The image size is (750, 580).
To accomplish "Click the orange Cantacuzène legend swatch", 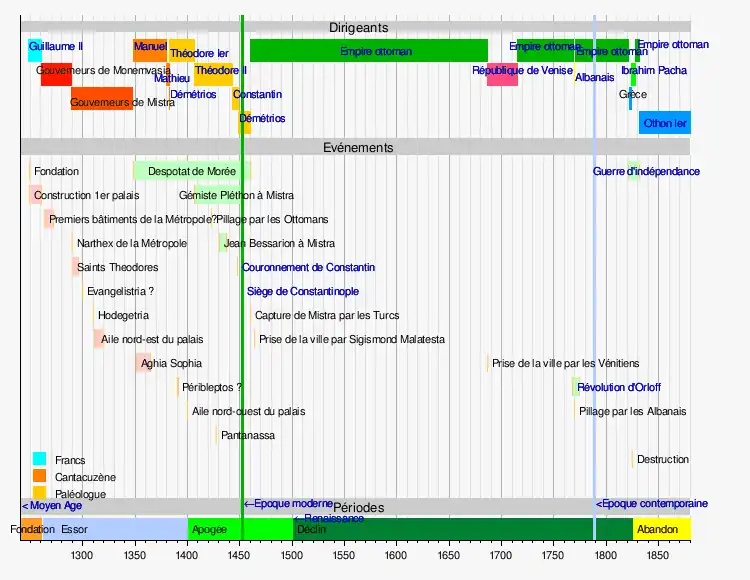I will tap(39, 476).
